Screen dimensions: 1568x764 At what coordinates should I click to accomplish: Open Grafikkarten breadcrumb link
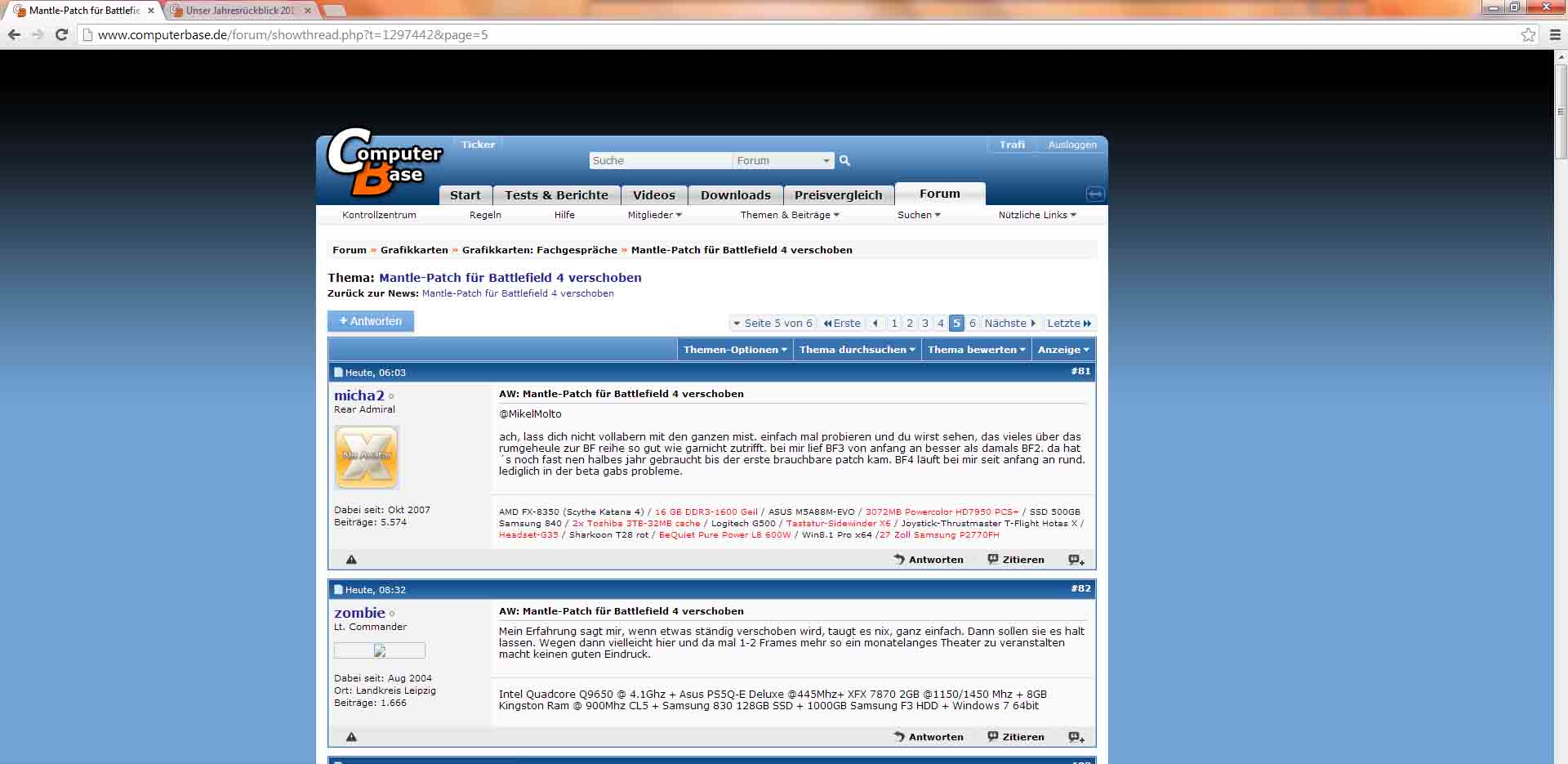pyautogui.click(x=414, y=250)
